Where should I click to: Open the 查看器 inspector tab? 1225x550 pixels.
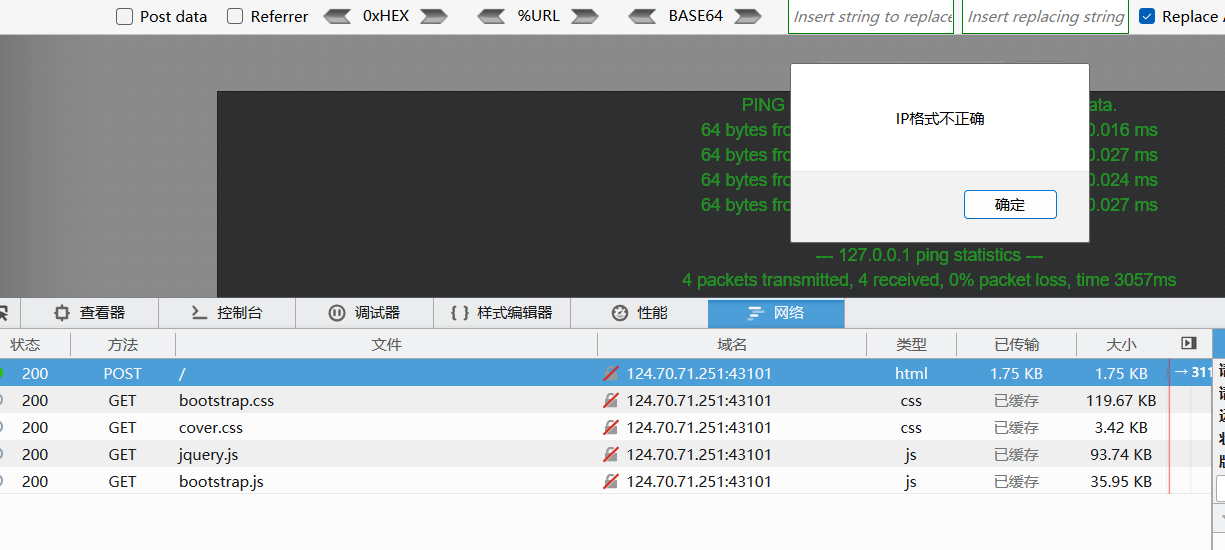[90, 313]
